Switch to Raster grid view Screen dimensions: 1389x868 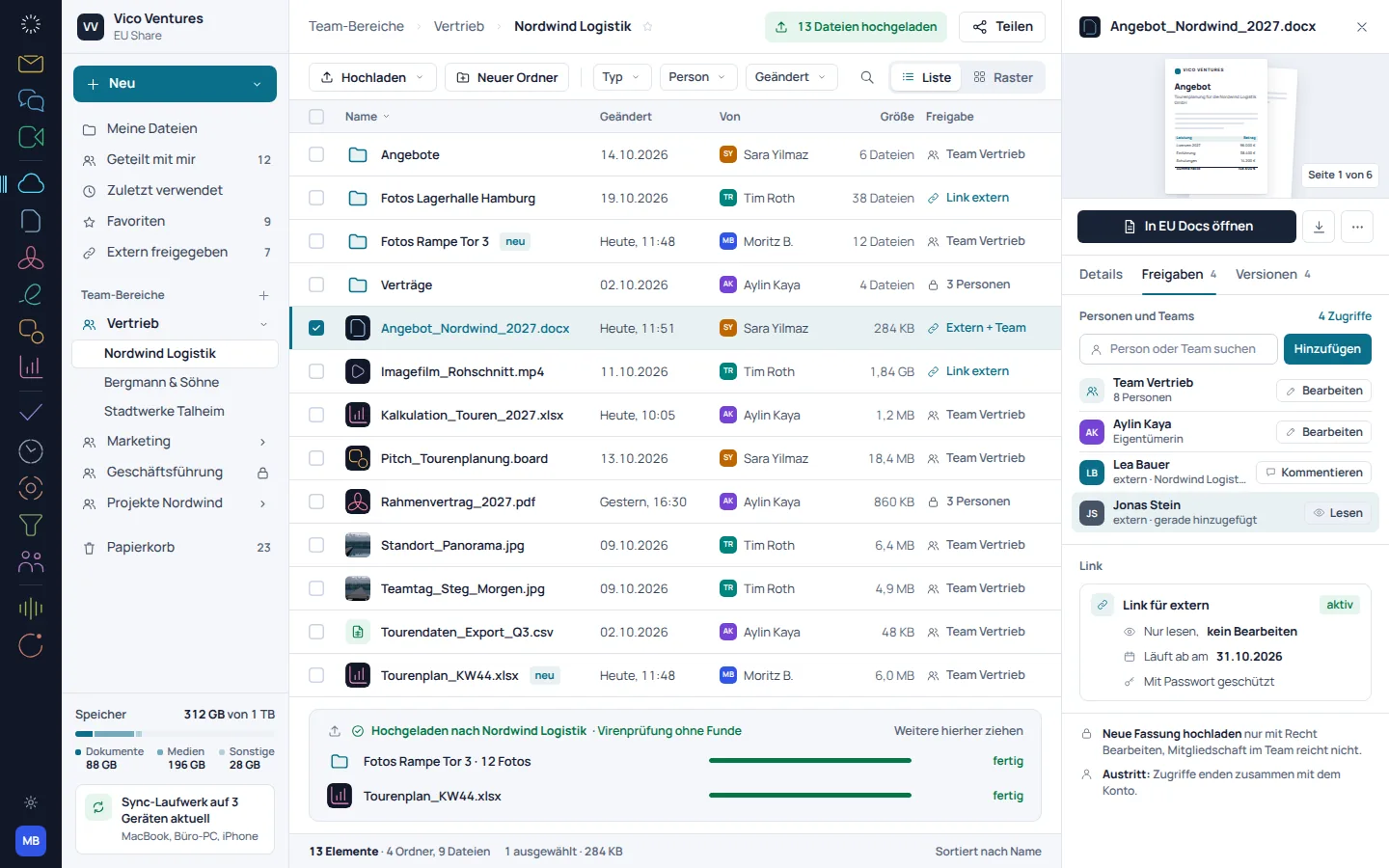[1003, 77]
